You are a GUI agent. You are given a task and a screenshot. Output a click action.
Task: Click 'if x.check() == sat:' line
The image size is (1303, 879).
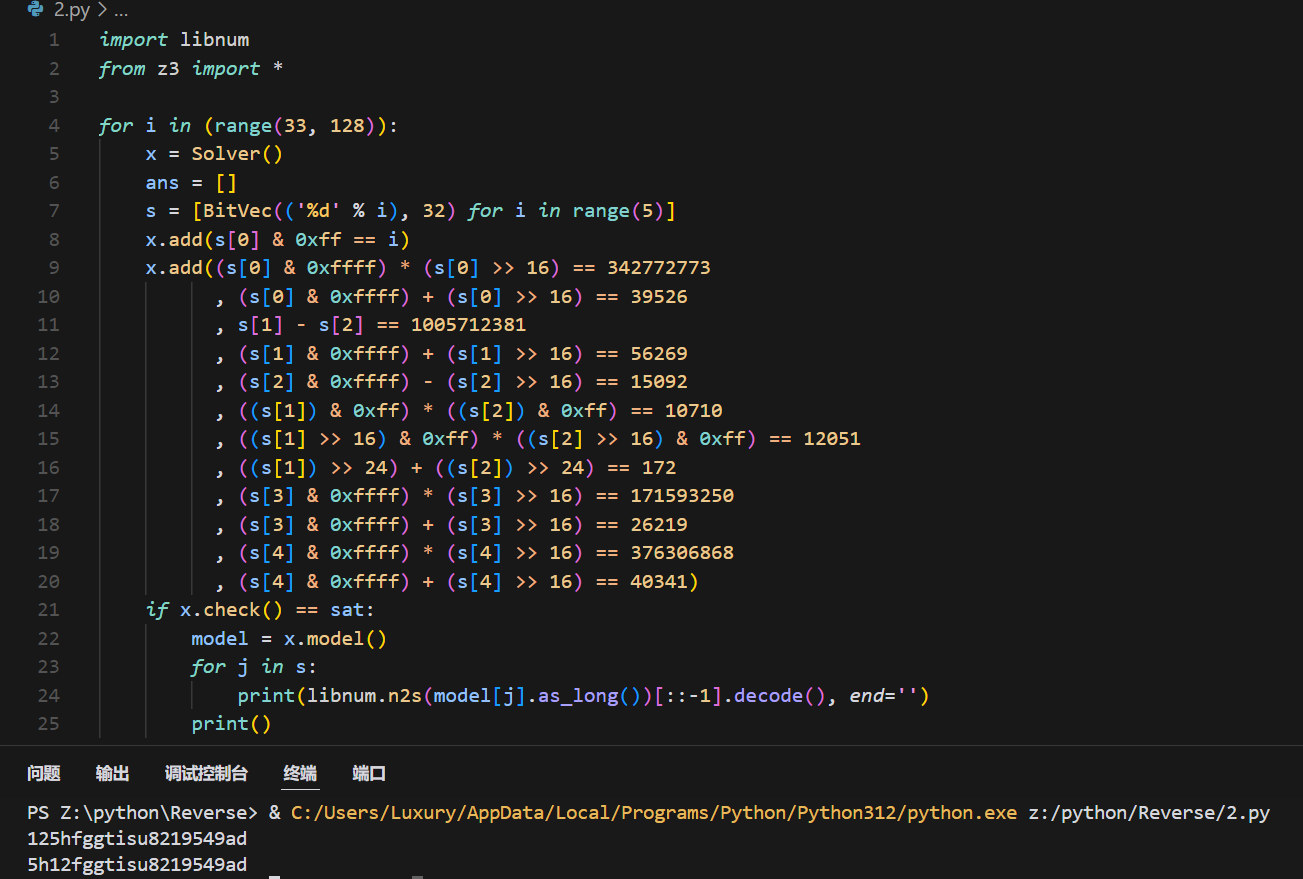tap(260, 610)
